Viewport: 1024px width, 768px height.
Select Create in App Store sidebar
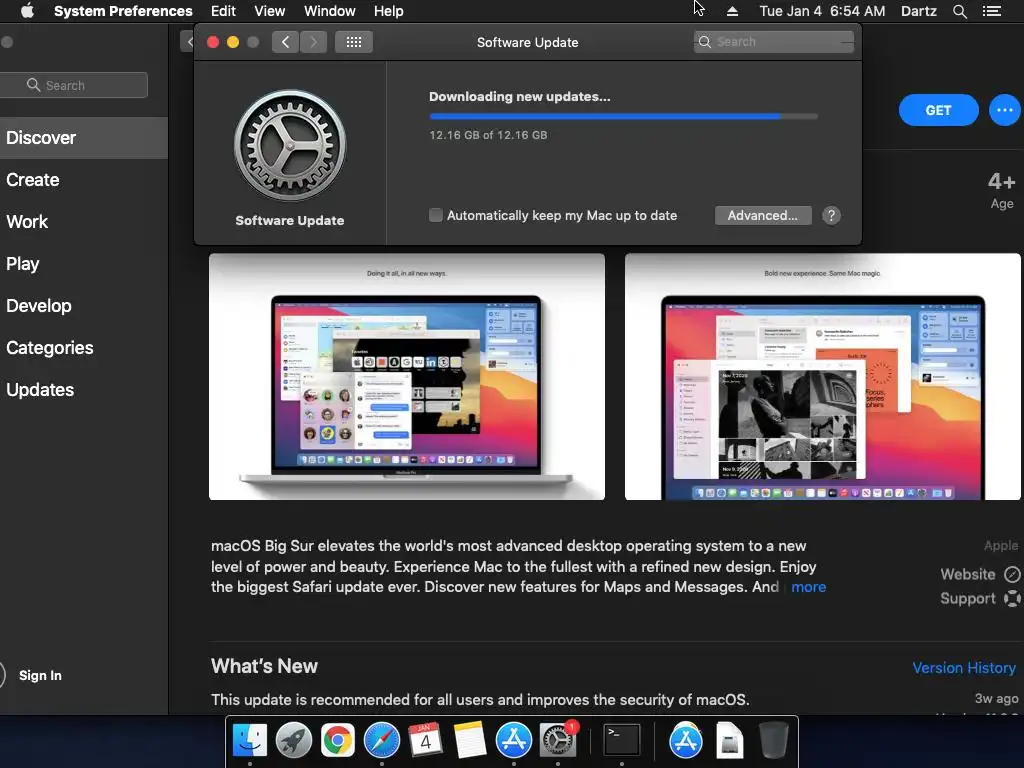click(33, 180)
